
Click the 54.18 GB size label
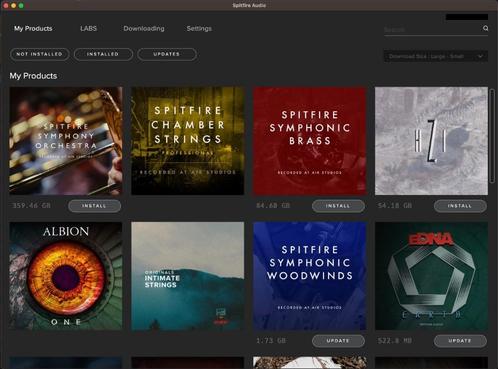point(395,206)
